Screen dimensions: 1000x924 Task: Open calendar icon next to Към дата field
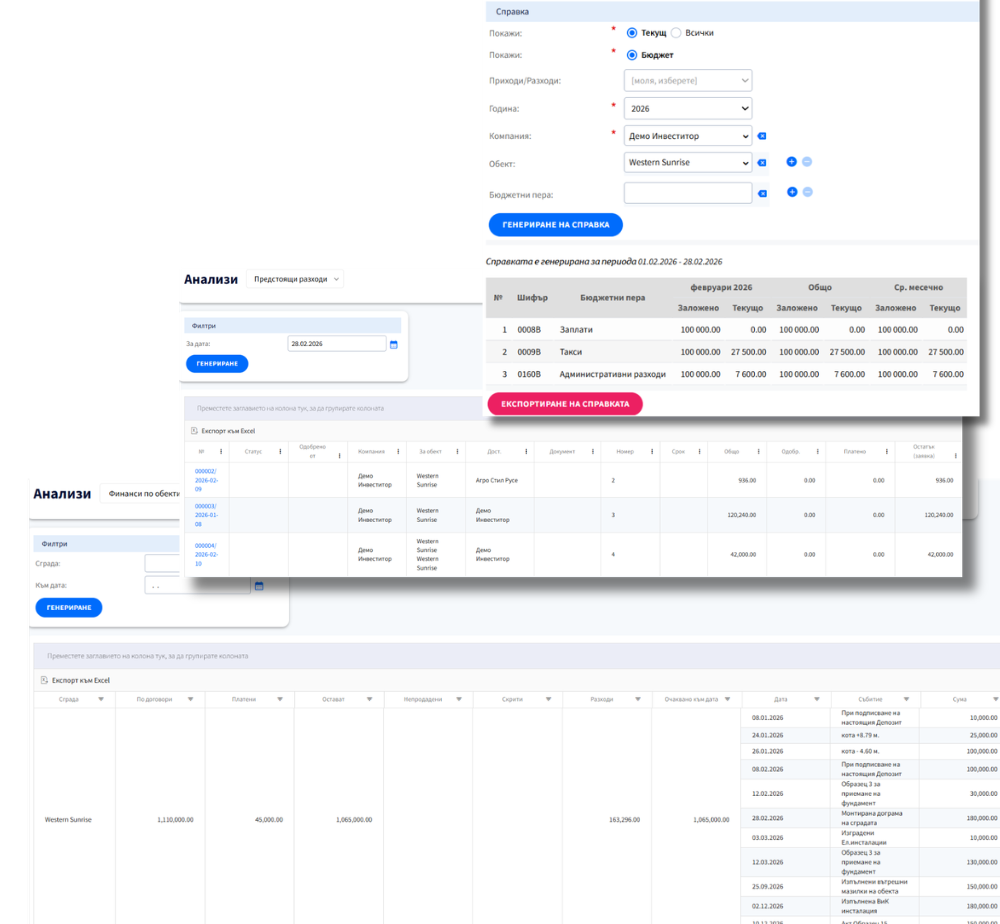(259, 586)
